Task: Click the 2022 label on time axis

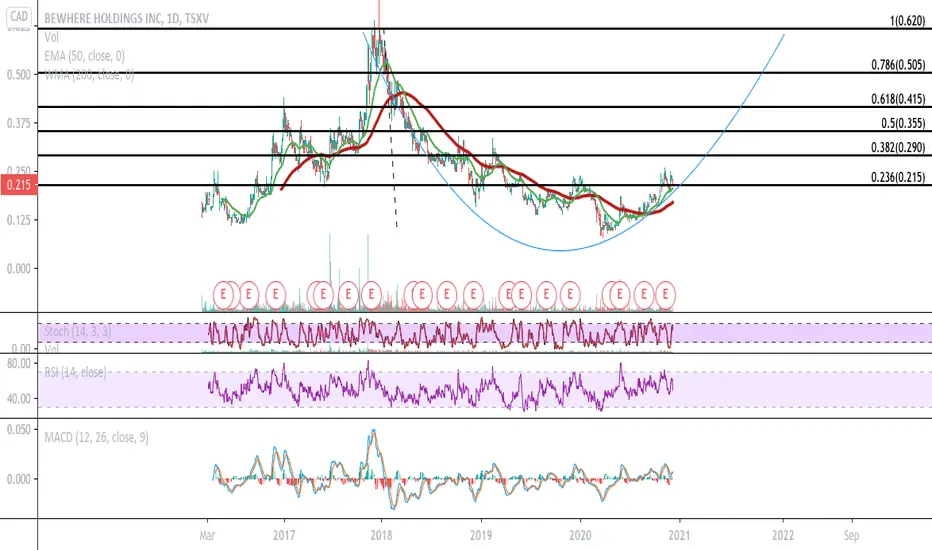Action: [x=783, y=535]
